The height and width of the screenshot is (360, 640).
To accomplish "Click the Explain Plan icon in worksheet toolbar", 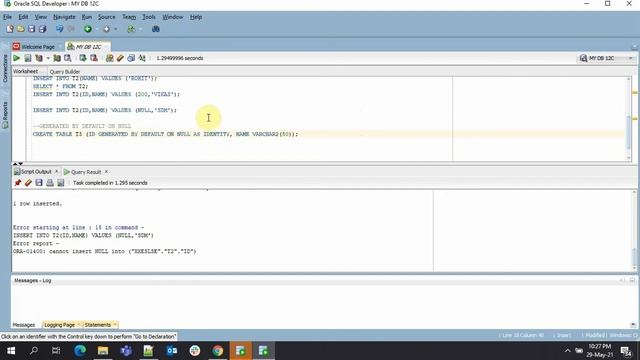I will [x=39, y=58].
